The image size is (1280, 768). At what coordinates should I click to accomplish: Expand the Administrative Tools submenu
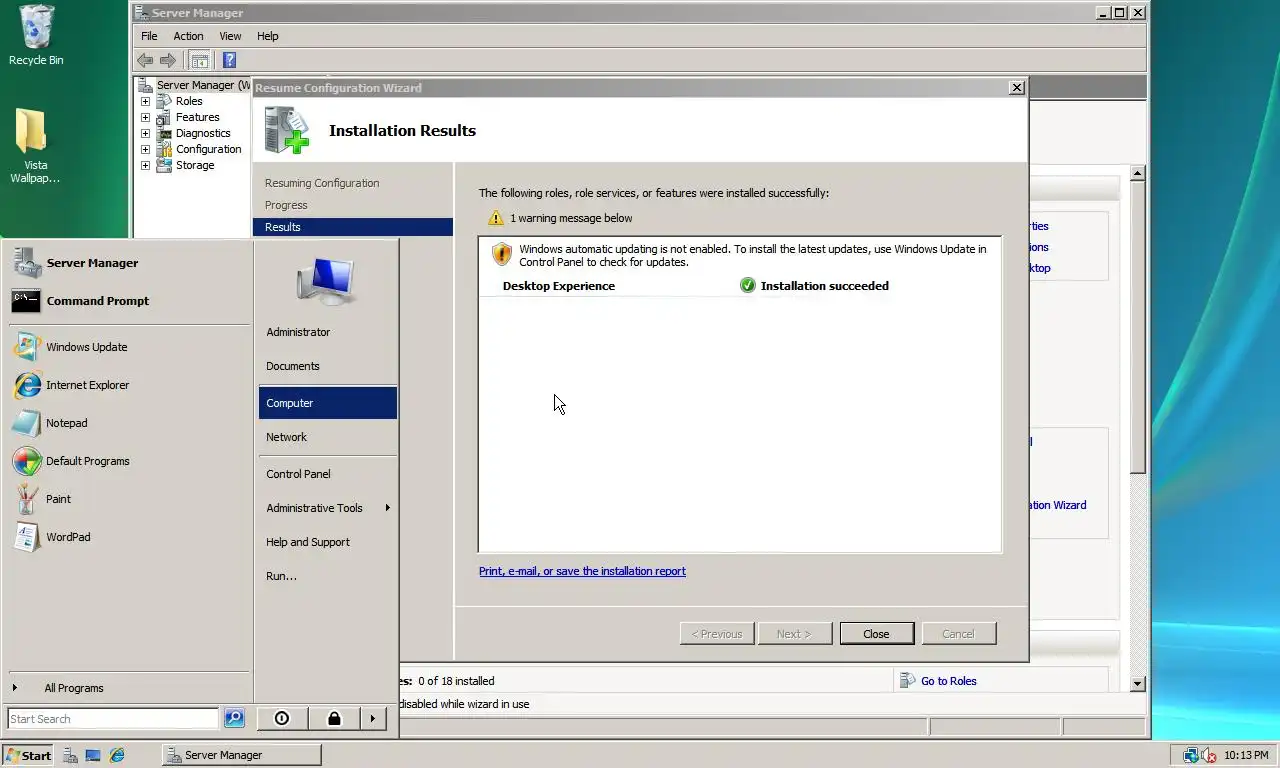(x=327, y=508)
